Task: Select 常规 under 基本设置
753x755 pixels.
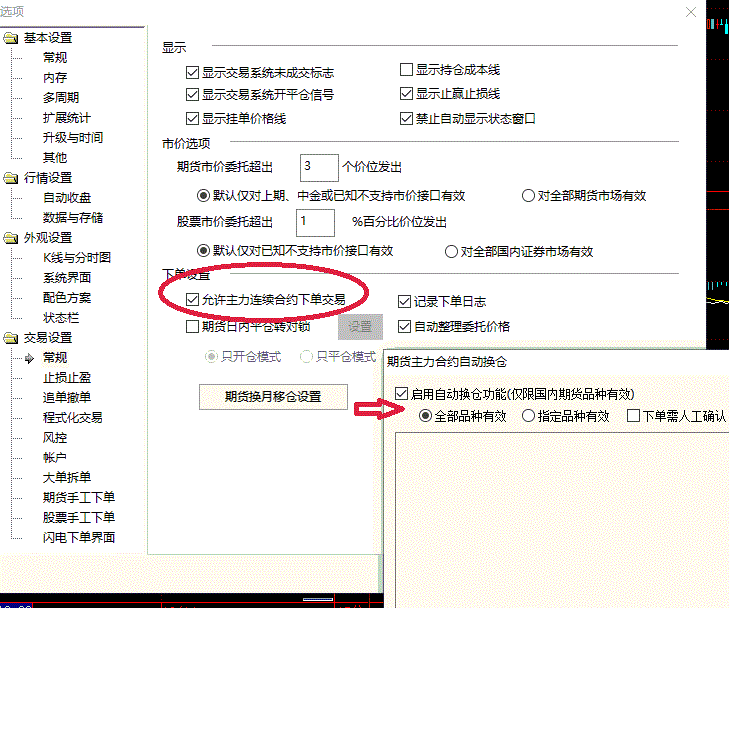Action: coord(55,58)
